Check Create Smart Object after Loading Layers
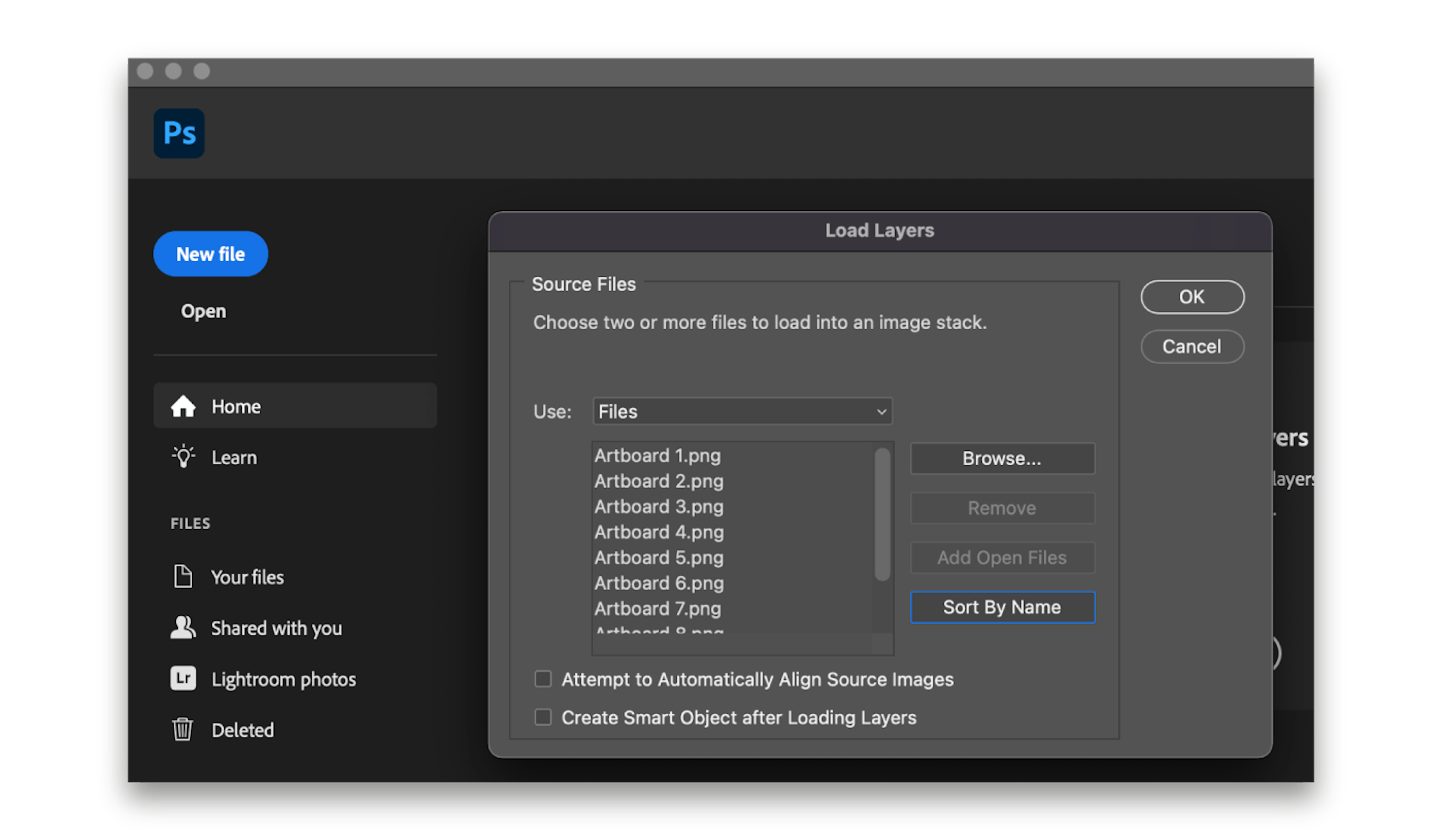 tap(542, 717)
